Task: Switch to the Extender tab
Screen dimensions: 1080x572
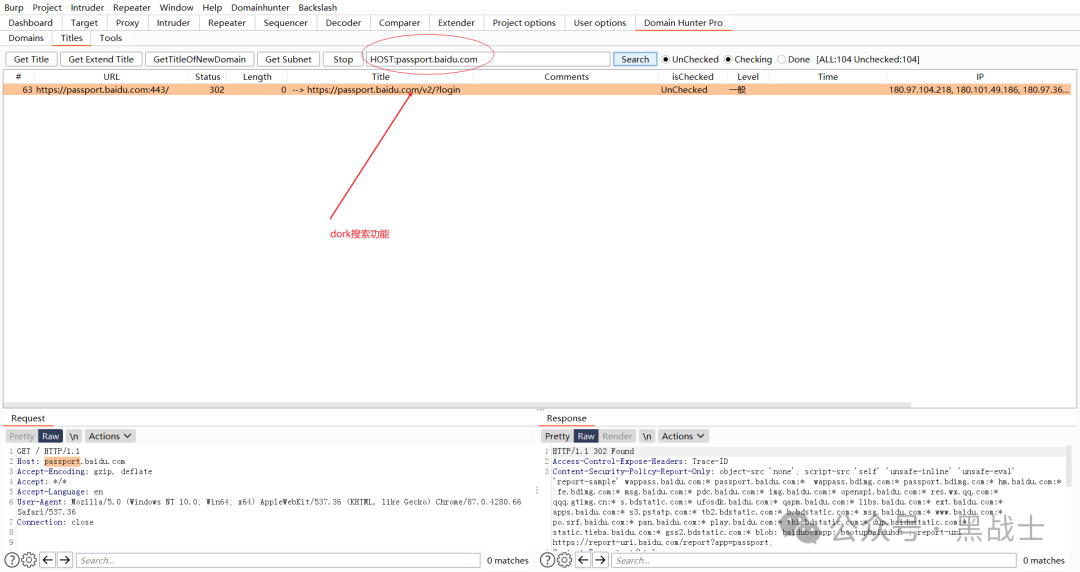Action: [456, 23]
